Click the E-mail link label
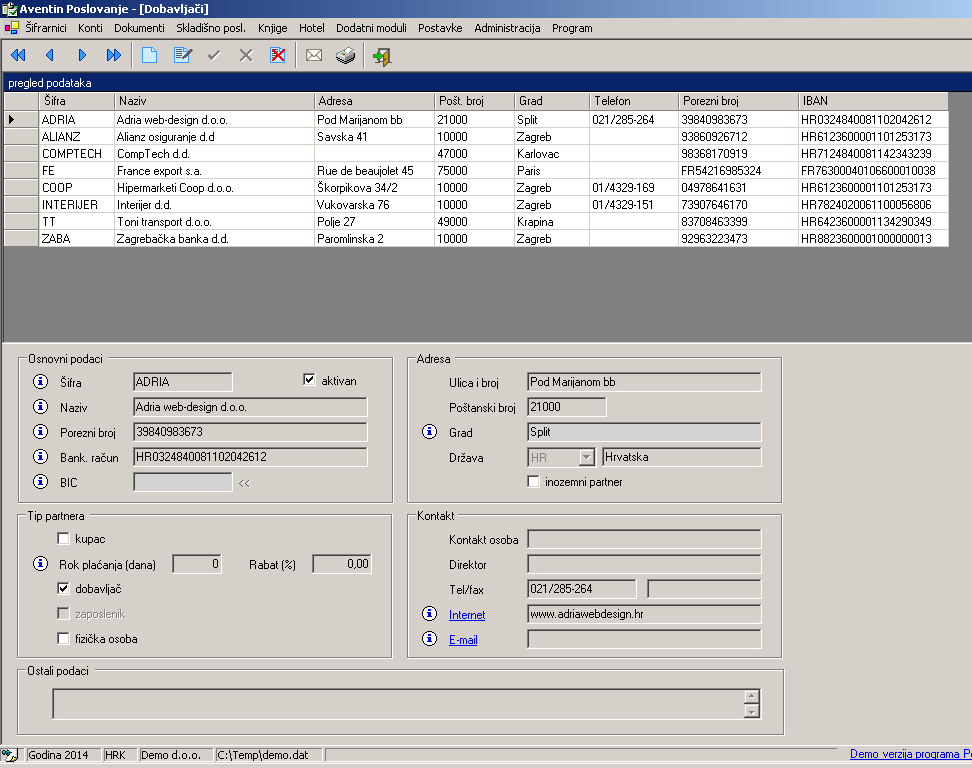This screenshot has width=972, height=768. 463,640
